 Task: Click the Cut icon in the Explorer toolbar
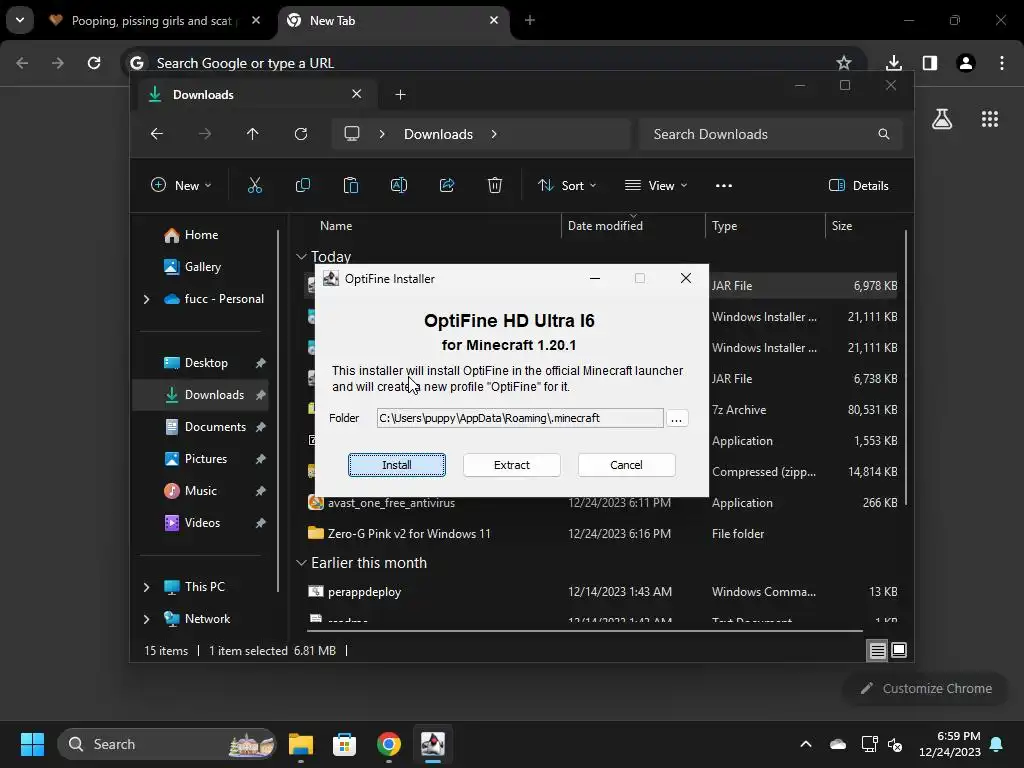(x=255, y=185)
